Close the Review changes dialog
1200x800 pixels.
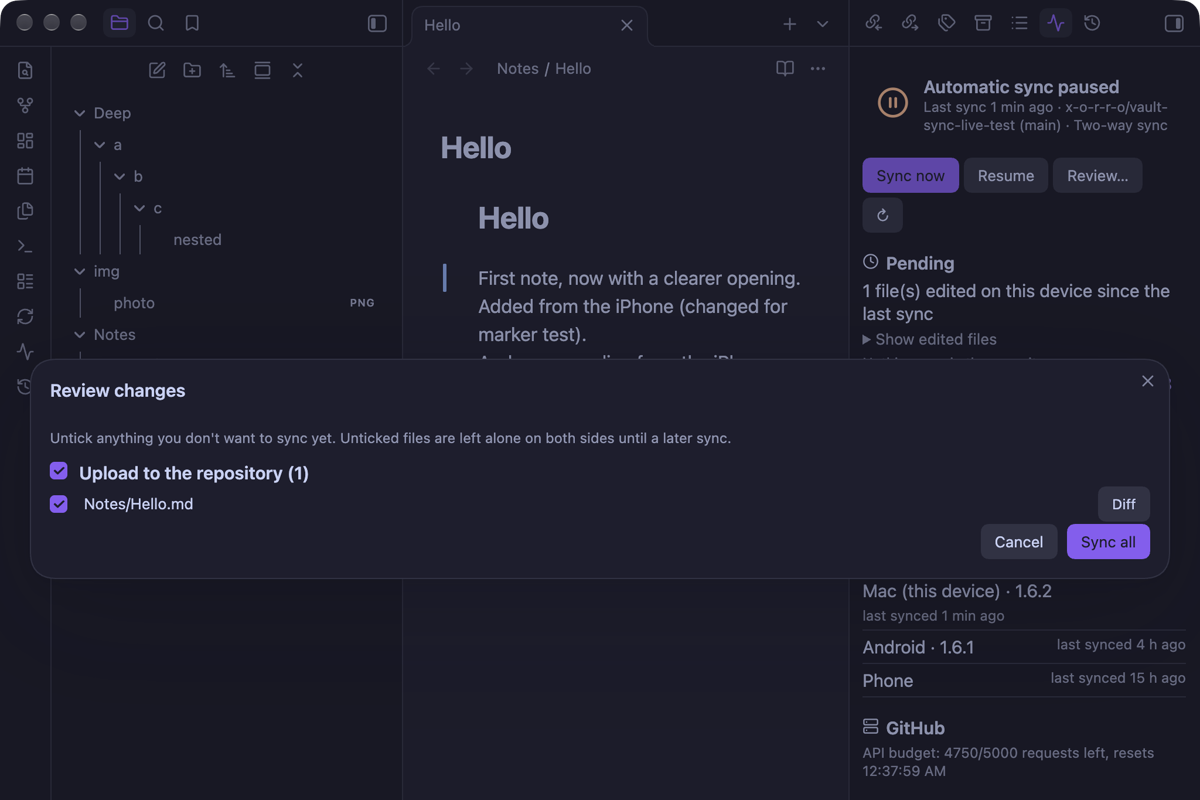[x=1148, y=381]
